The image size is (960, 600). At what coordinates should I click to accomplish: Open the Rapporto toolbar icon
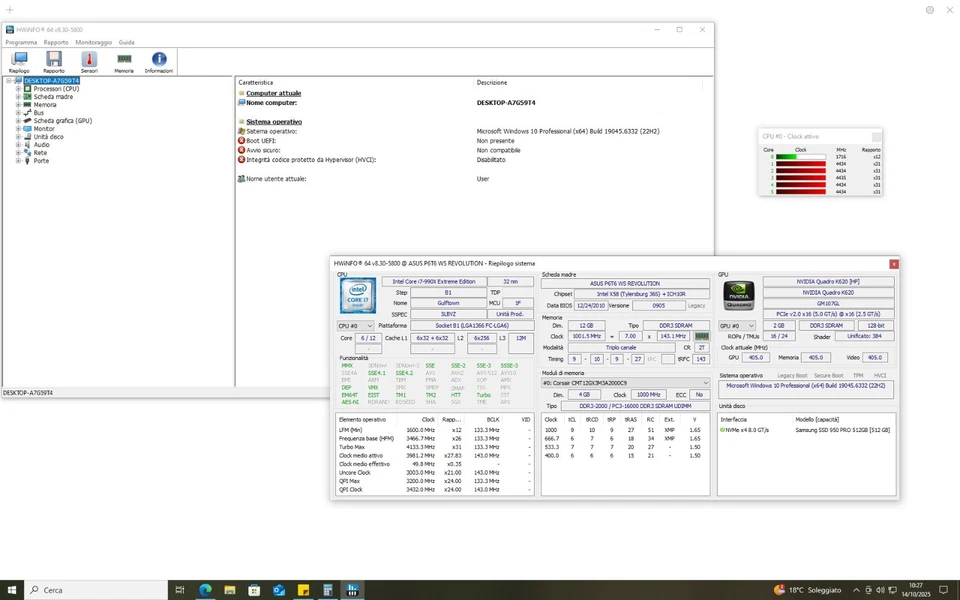click(54, 61)
